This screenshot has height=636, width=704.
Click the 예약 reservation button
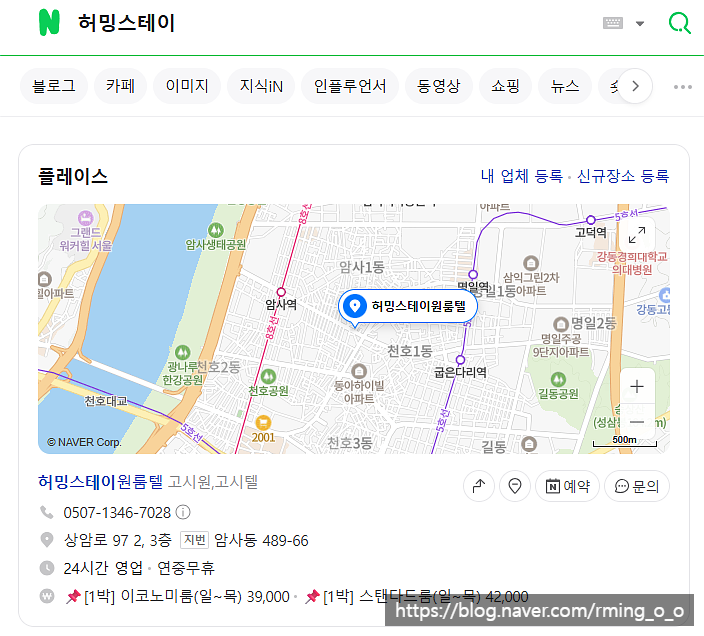pos(568,486)
